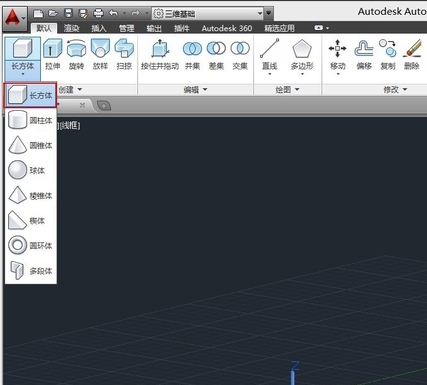
Task: Open the 精选应用 ribbon tab
Action: tap(279, 28)
